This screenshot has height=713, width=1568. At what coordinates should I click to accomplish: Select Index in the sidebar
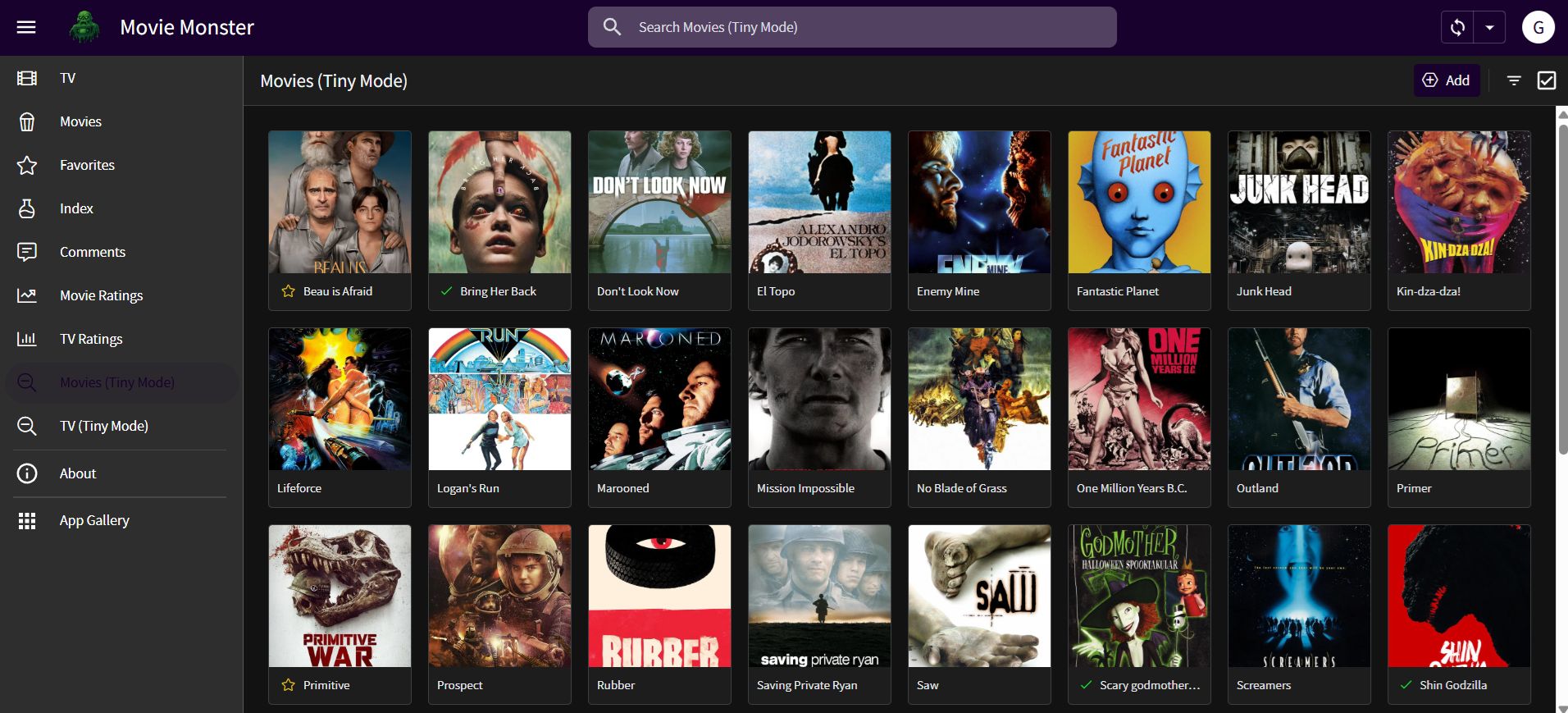pos(120,208)
